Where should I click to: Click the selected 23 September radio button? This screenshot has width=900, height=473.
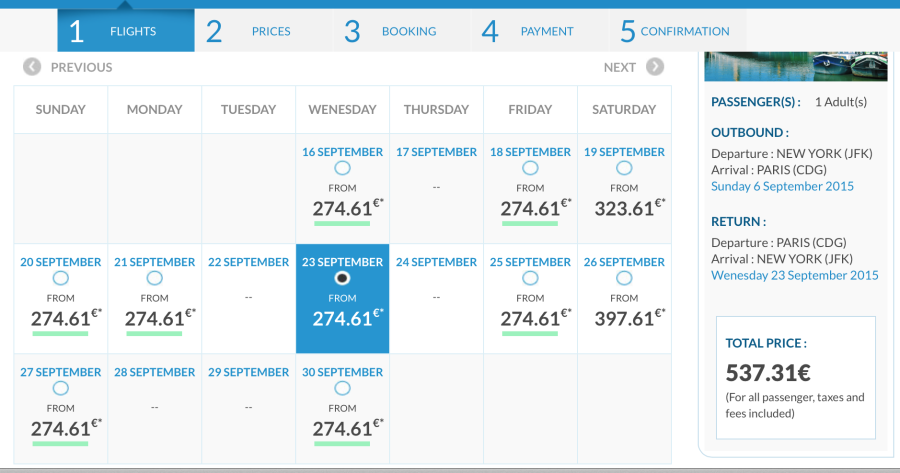tap(342, 278)
